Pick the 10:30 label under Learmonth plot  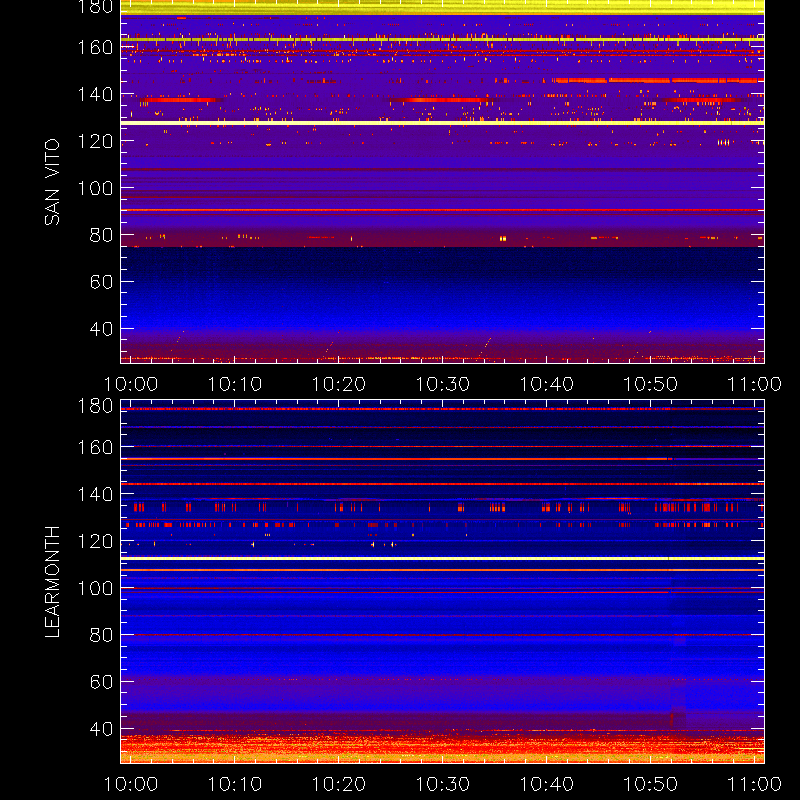click(x=443, y=784)
